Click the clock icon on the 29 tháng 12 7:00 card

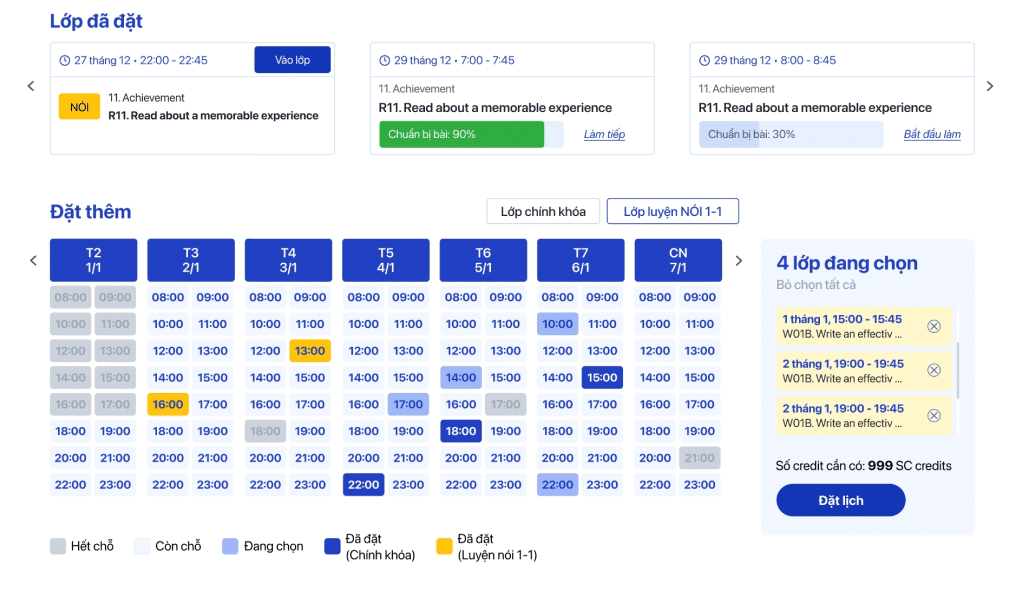pos(385,60)
